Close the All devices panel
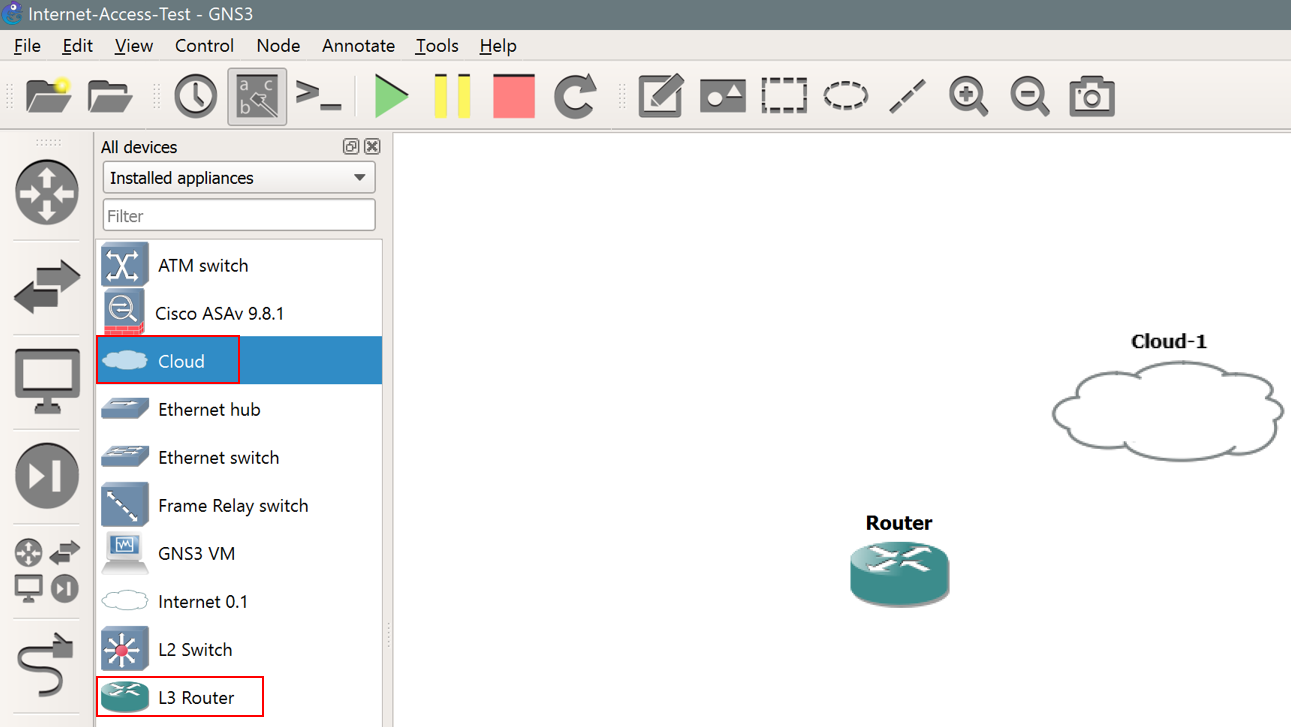The width and height of the screenshot is (1291, 727). 372,147
